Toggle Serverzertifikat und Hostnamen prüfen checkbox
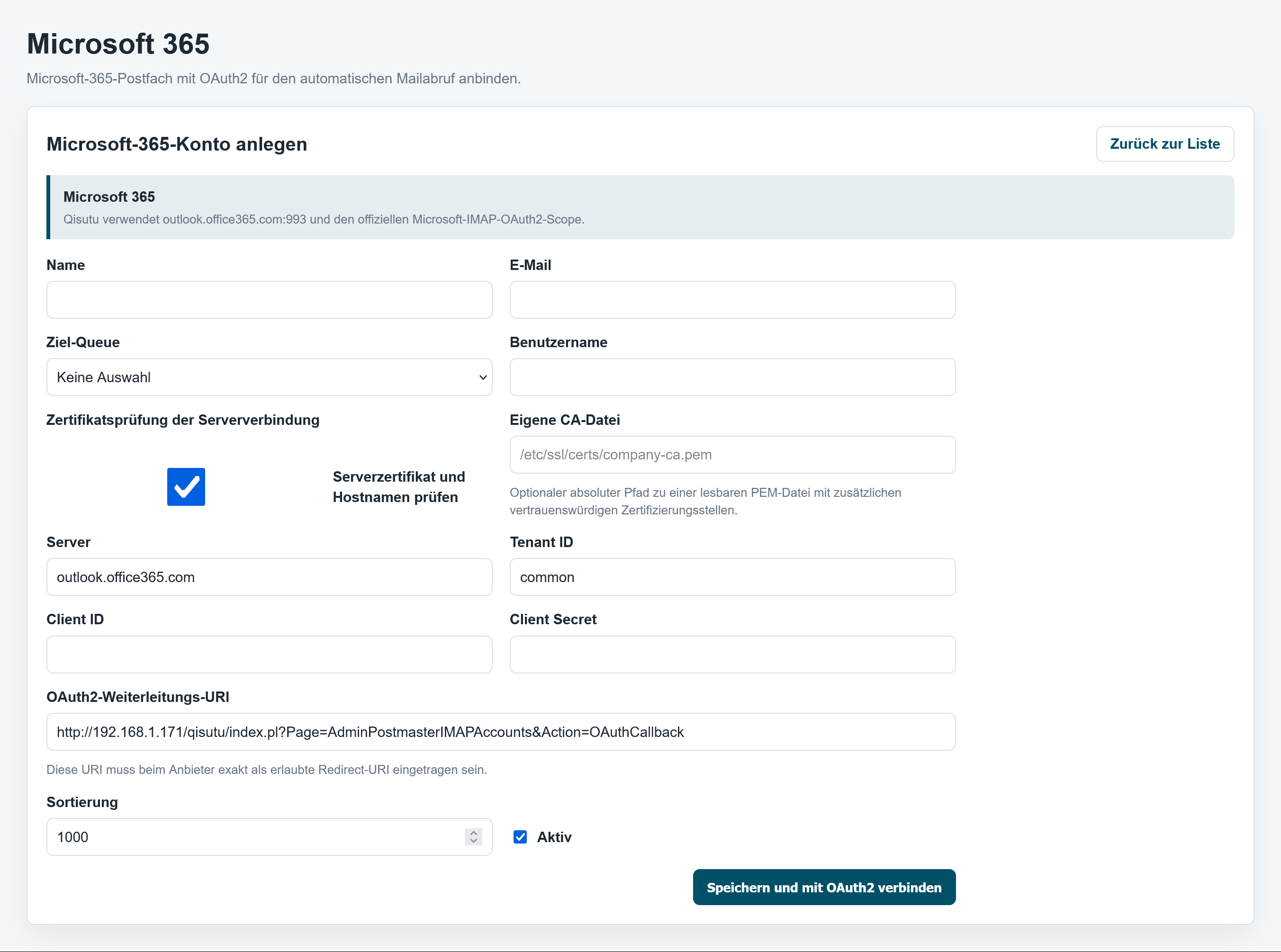This screenshot has width=1281, height=952. [x=186, y=487]
